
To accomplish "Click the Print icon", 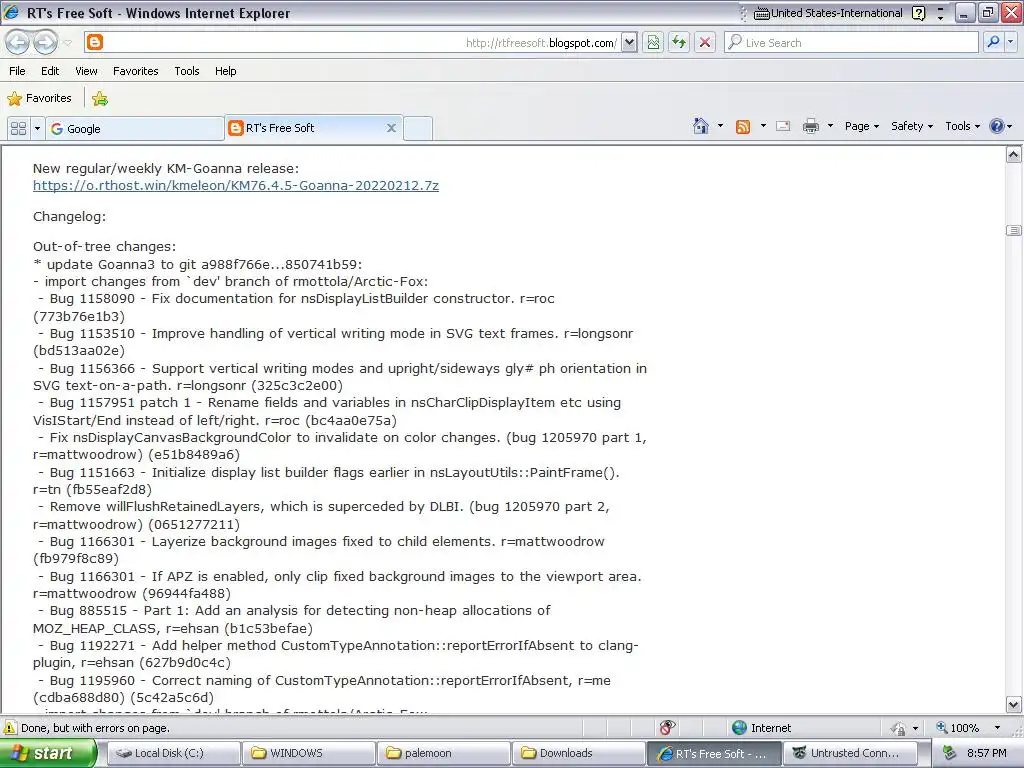I will point(810,126).
